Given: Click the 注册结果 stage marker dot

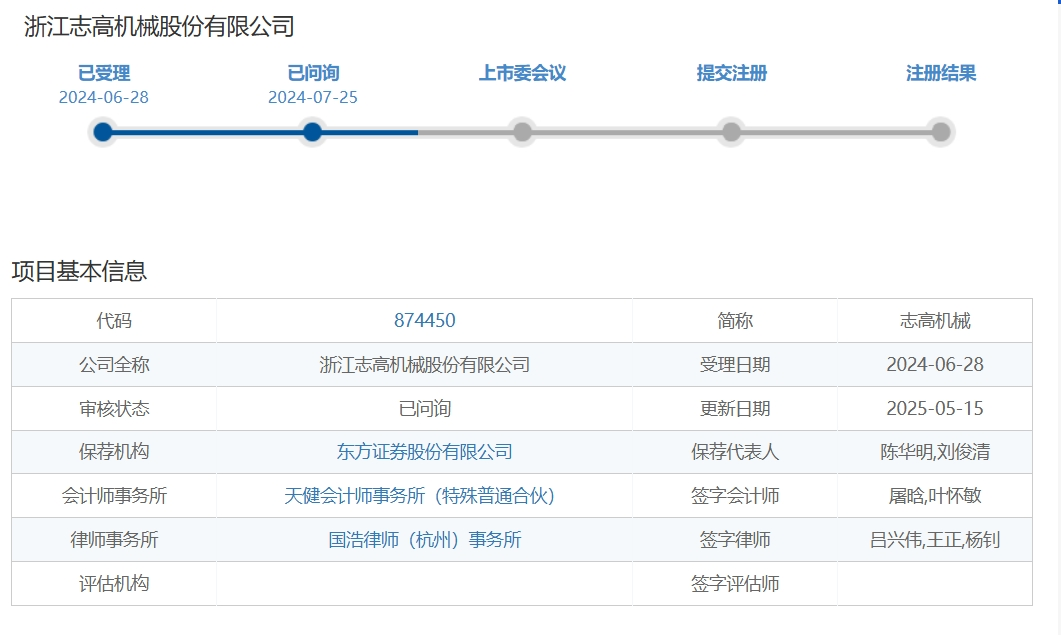Looking at the screenshot, I should (941, 132).
